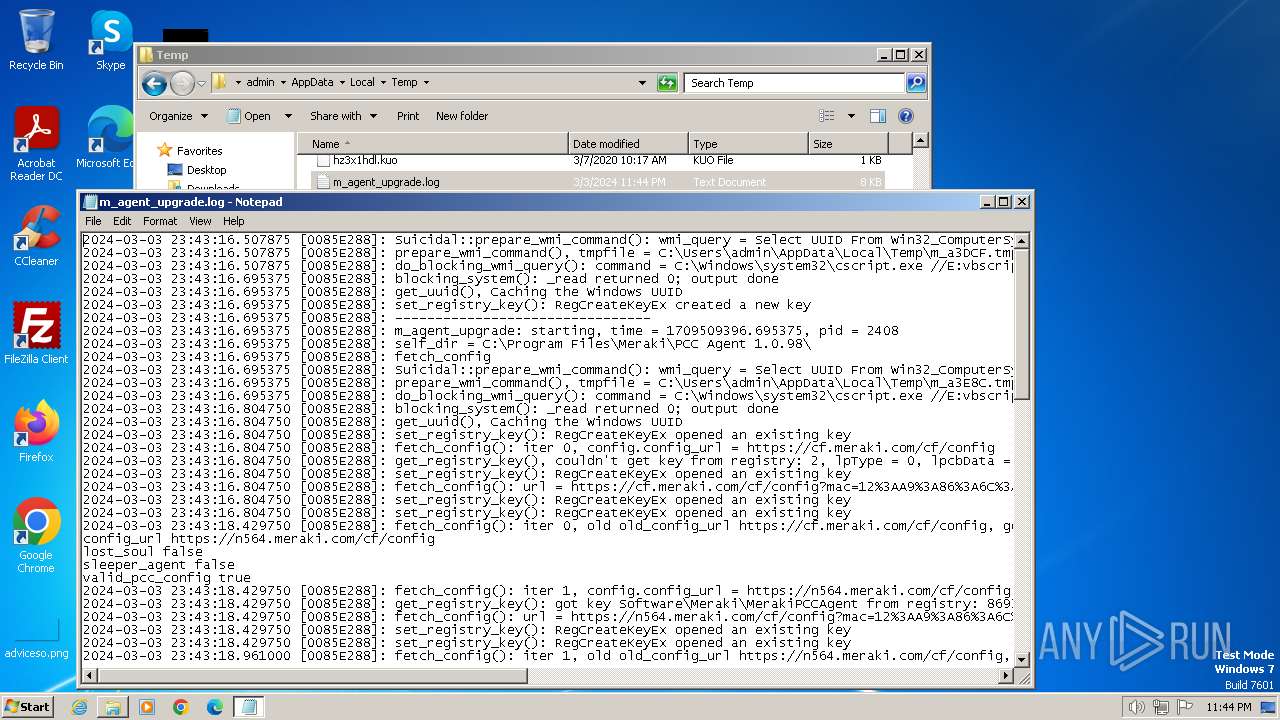Viewport: 1280px width, 720px height.
Task: Open Notepad's Help menu
Action: click(x=233, y=221)
